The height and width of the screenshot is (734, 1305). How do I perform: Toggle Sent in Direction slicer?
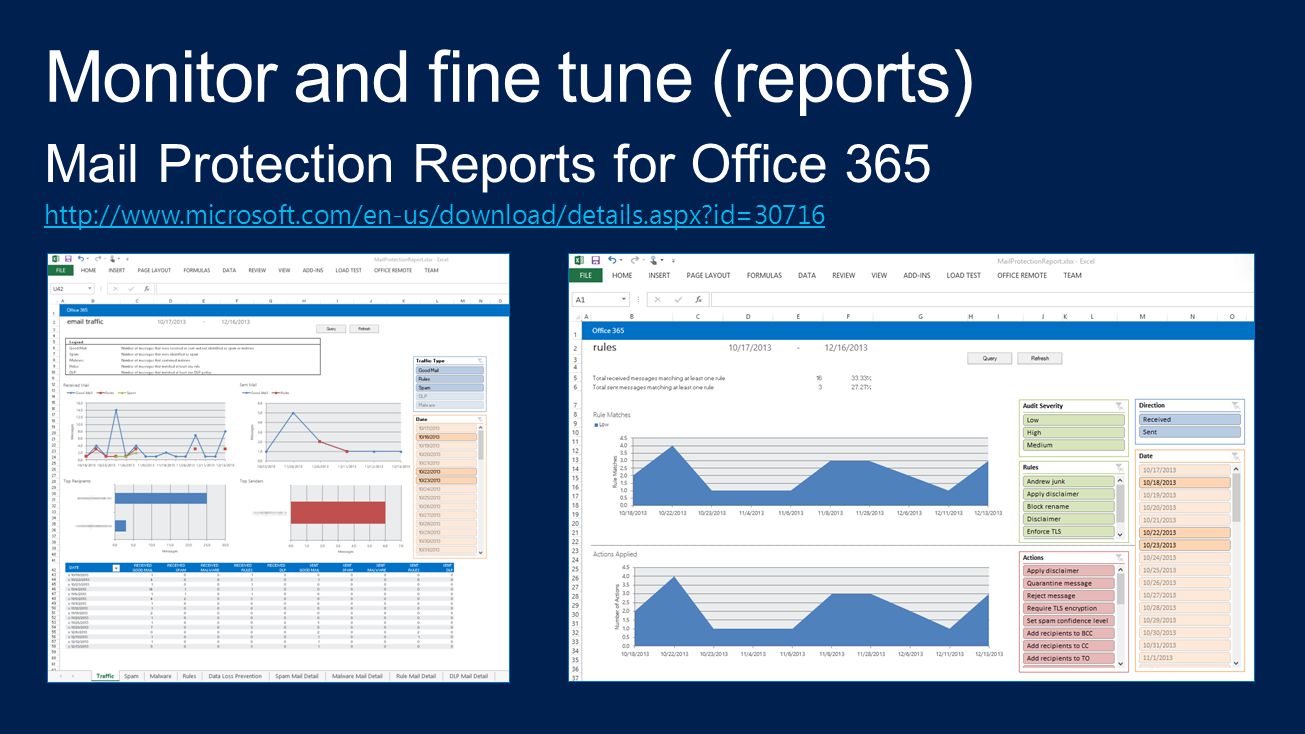point(1190,432)
